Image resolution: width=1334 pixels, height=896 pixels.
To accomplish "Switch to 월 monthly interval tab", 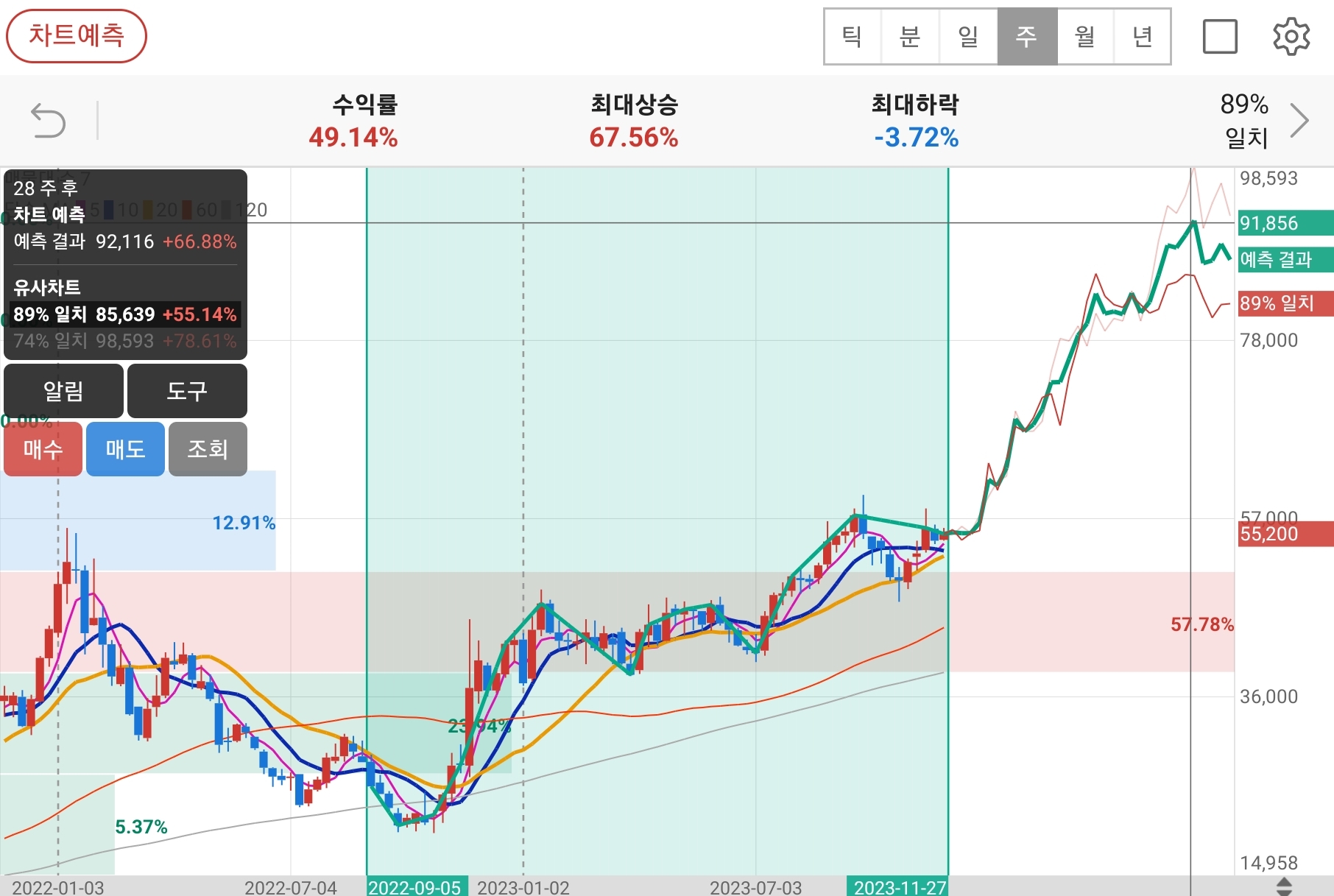I will coord(1085,37).
